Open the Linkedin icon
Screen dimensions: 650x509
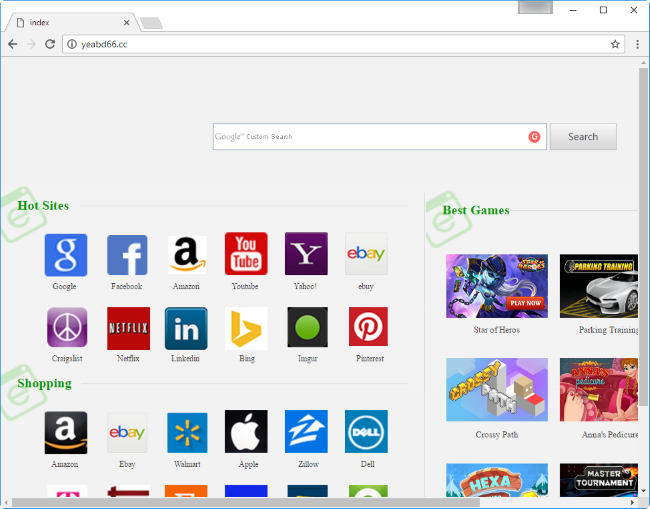click(186, 328)
